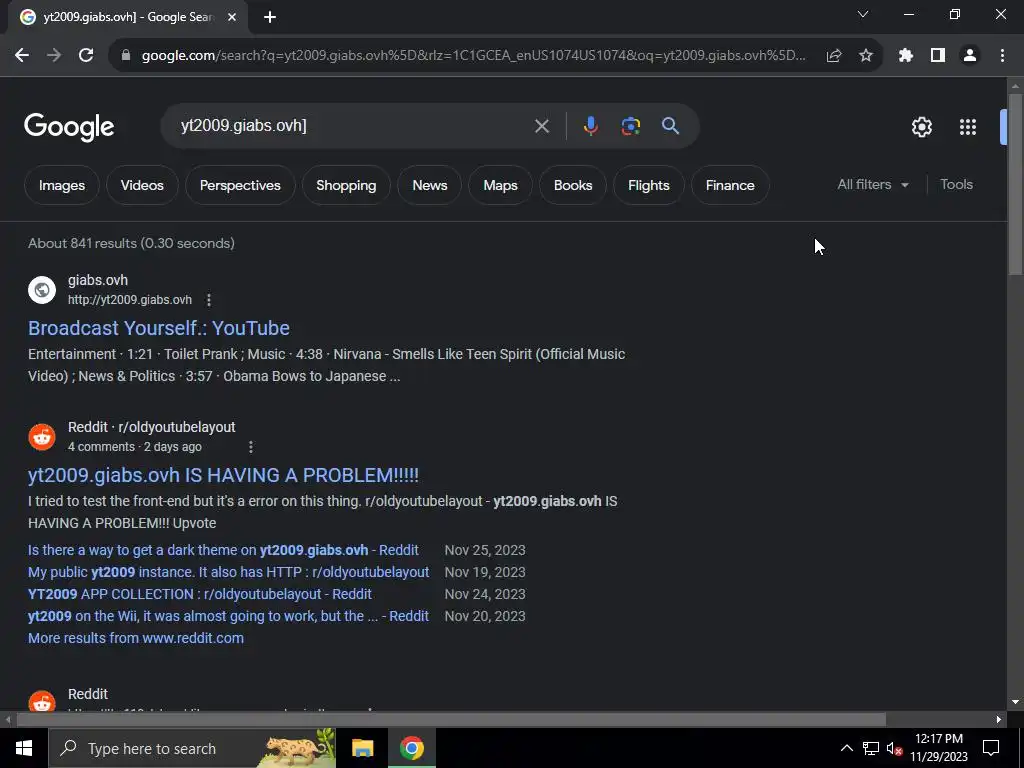Share this page from the address bar
Screen dimensions: 1024x768
click(x=833, y=56)
